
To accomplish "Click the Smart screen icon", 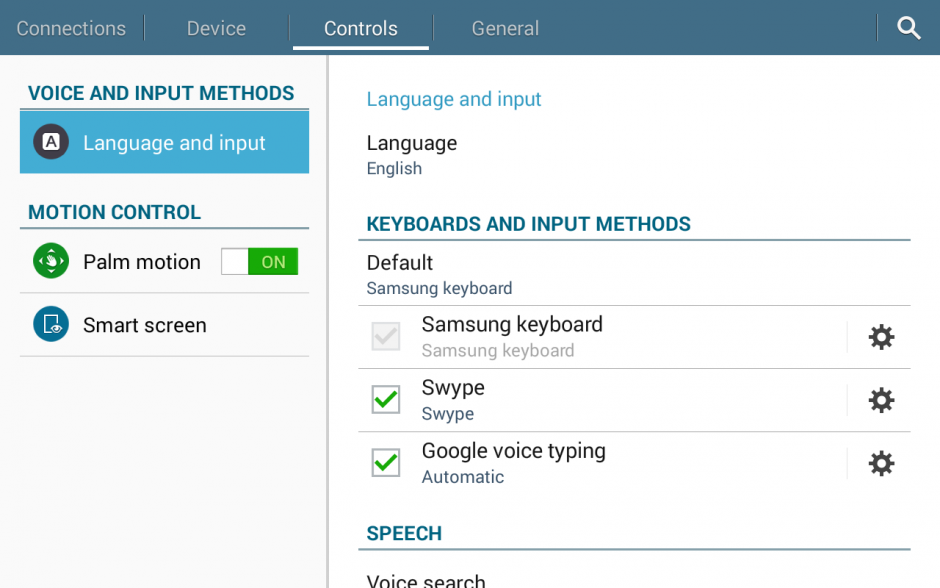I will point(50,324).
